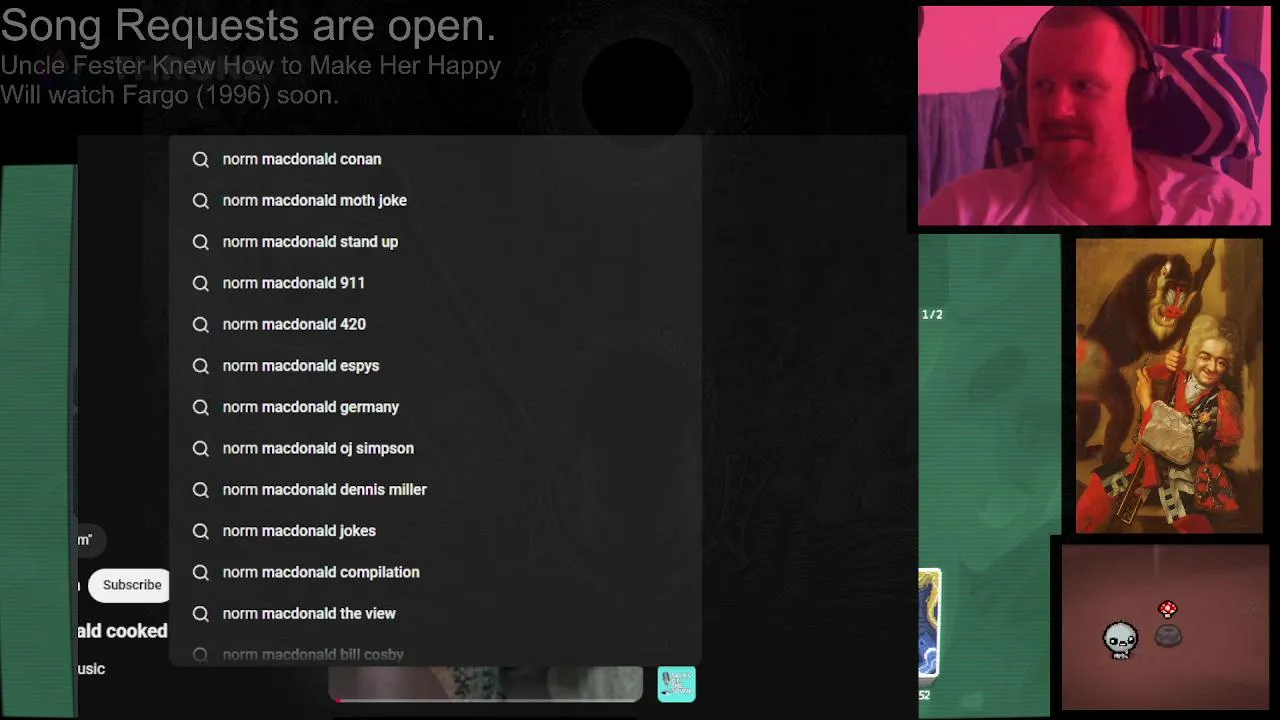The image size is (1280, 720).
Task: Click the "Song Requests are open." headline
Action: click(x=248, y=25)
